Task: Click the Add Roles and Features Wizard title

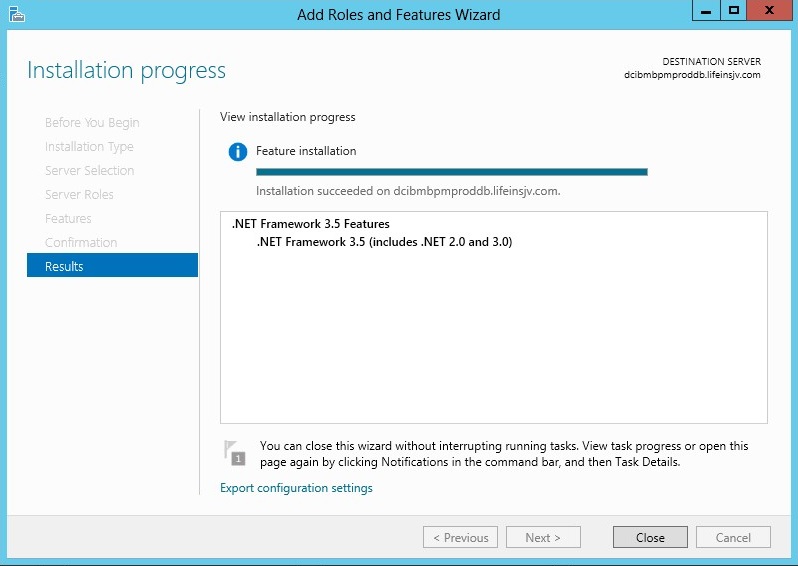Action: pos(398,14)
